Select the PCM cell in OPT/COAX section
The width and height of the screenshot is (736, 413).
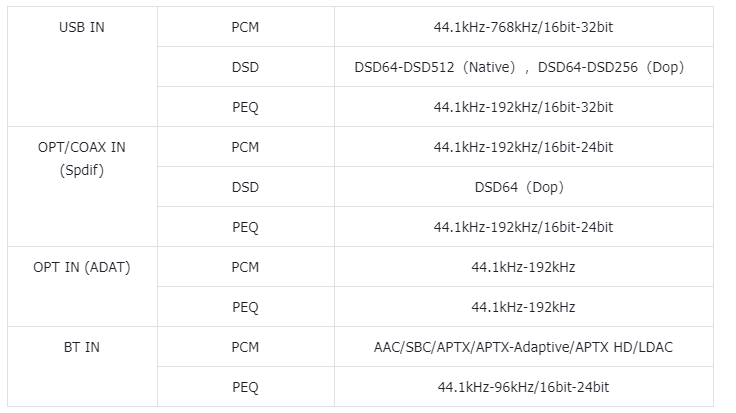(x=244, y=147)
